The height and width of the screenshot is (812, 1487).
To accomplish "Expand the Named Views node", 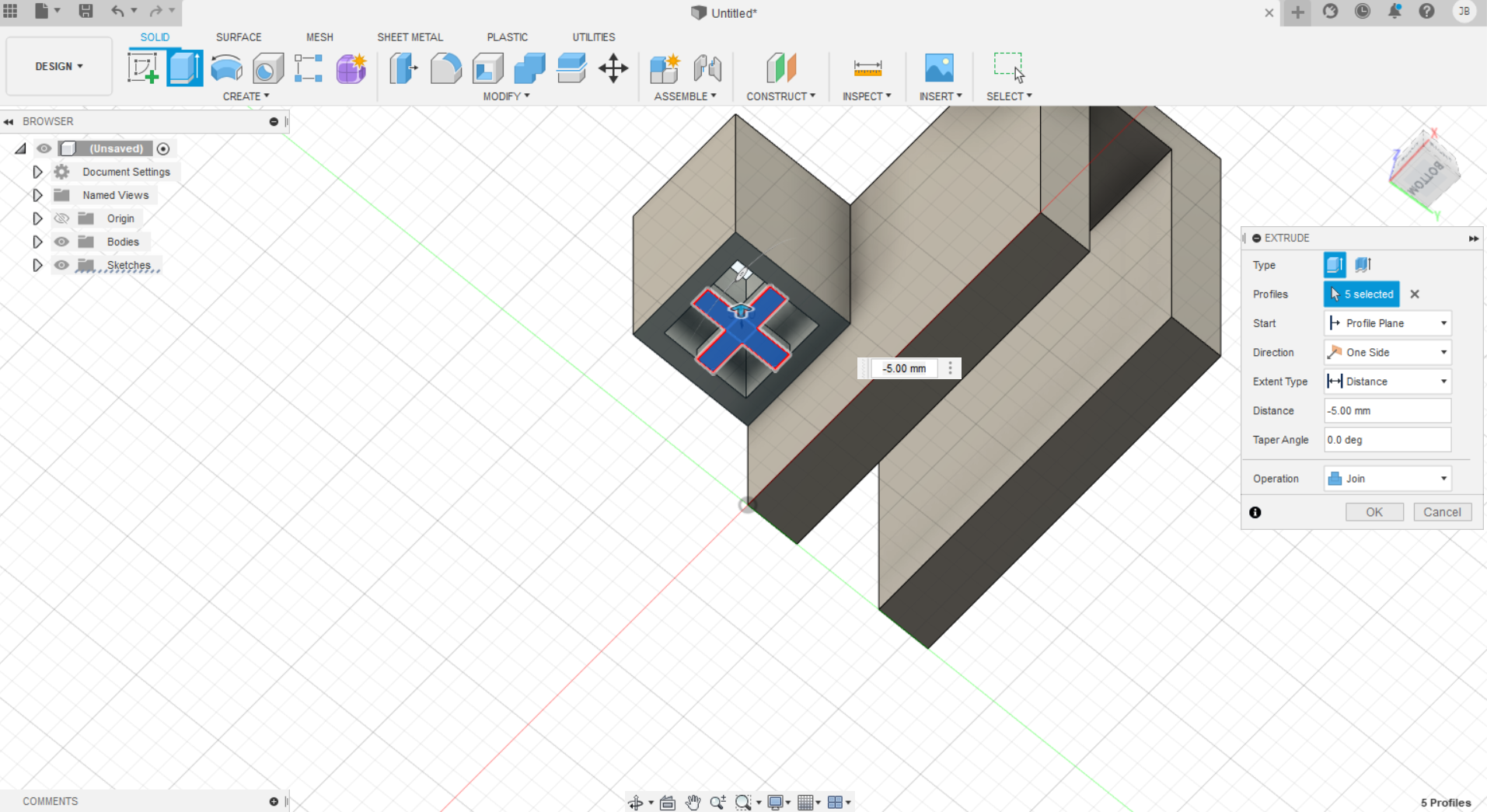I will point(37,195).
